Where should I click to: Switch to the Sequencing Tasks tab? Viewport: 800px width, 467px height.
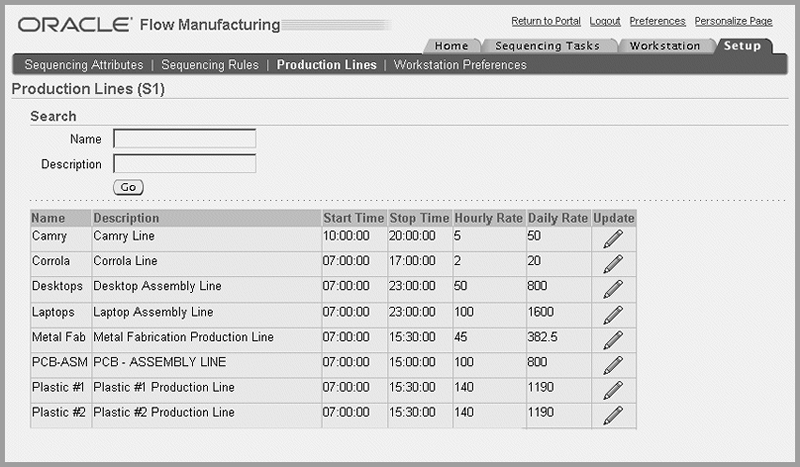[547, 46]
